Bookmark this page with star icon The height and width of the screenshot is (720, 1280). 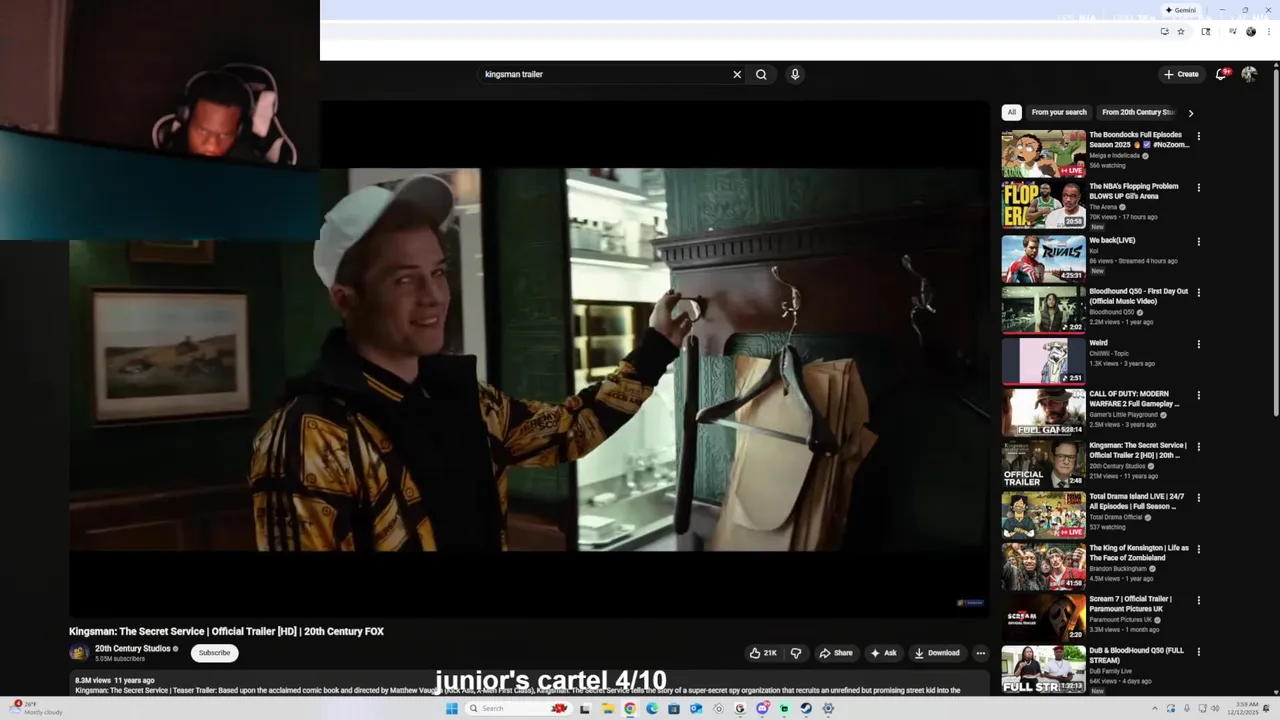click(x=1181, y=32)
